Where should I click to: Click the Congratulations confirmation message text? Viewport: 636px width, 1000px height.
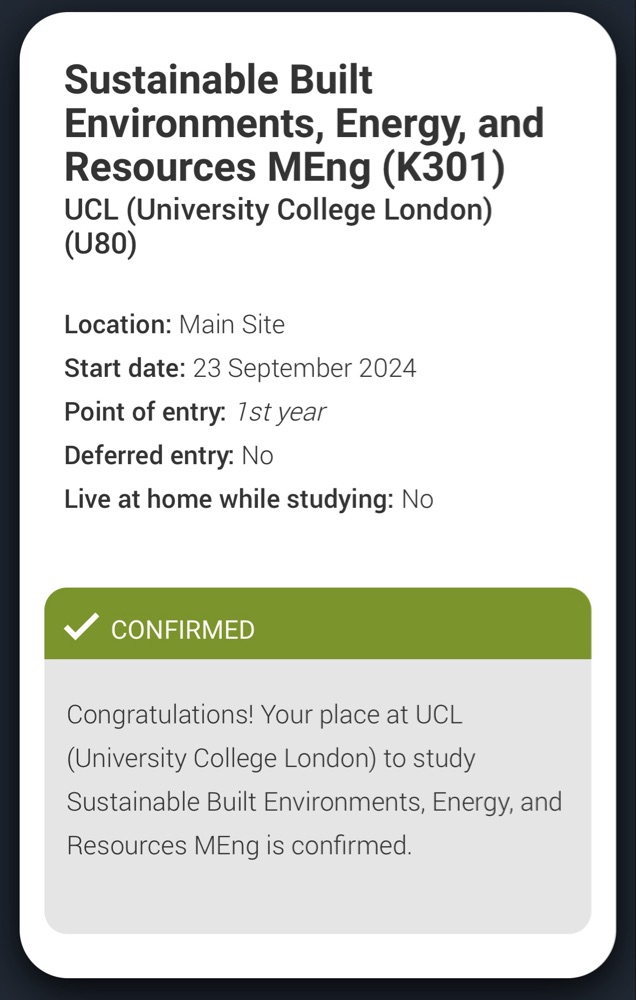[314, 779]
